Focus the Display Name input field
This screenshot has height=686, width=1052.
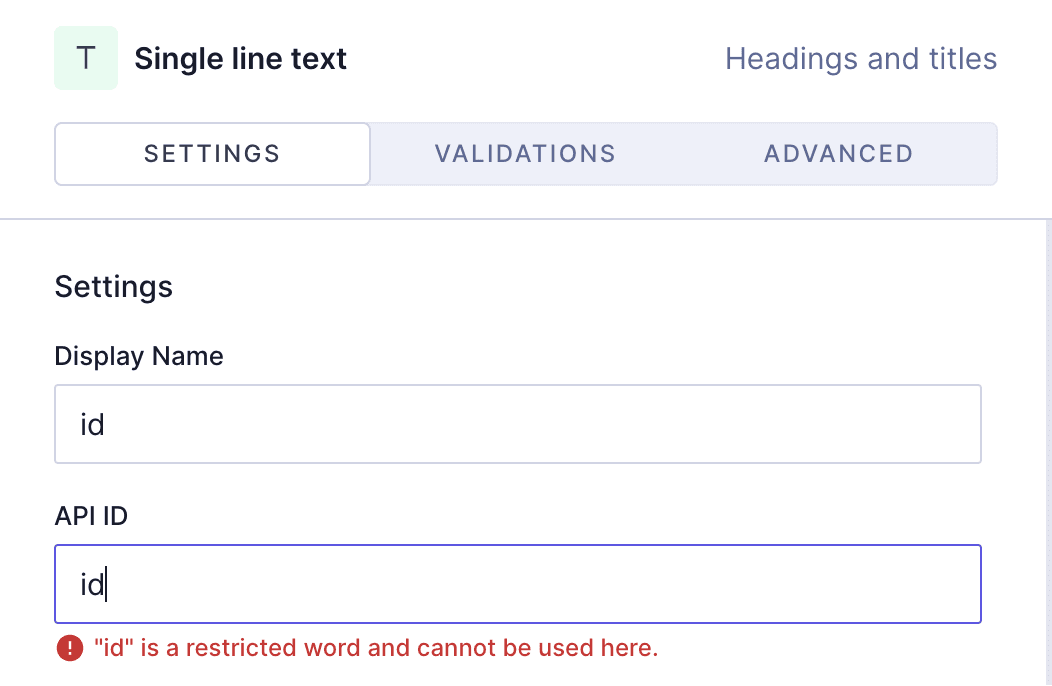(518, 423)
